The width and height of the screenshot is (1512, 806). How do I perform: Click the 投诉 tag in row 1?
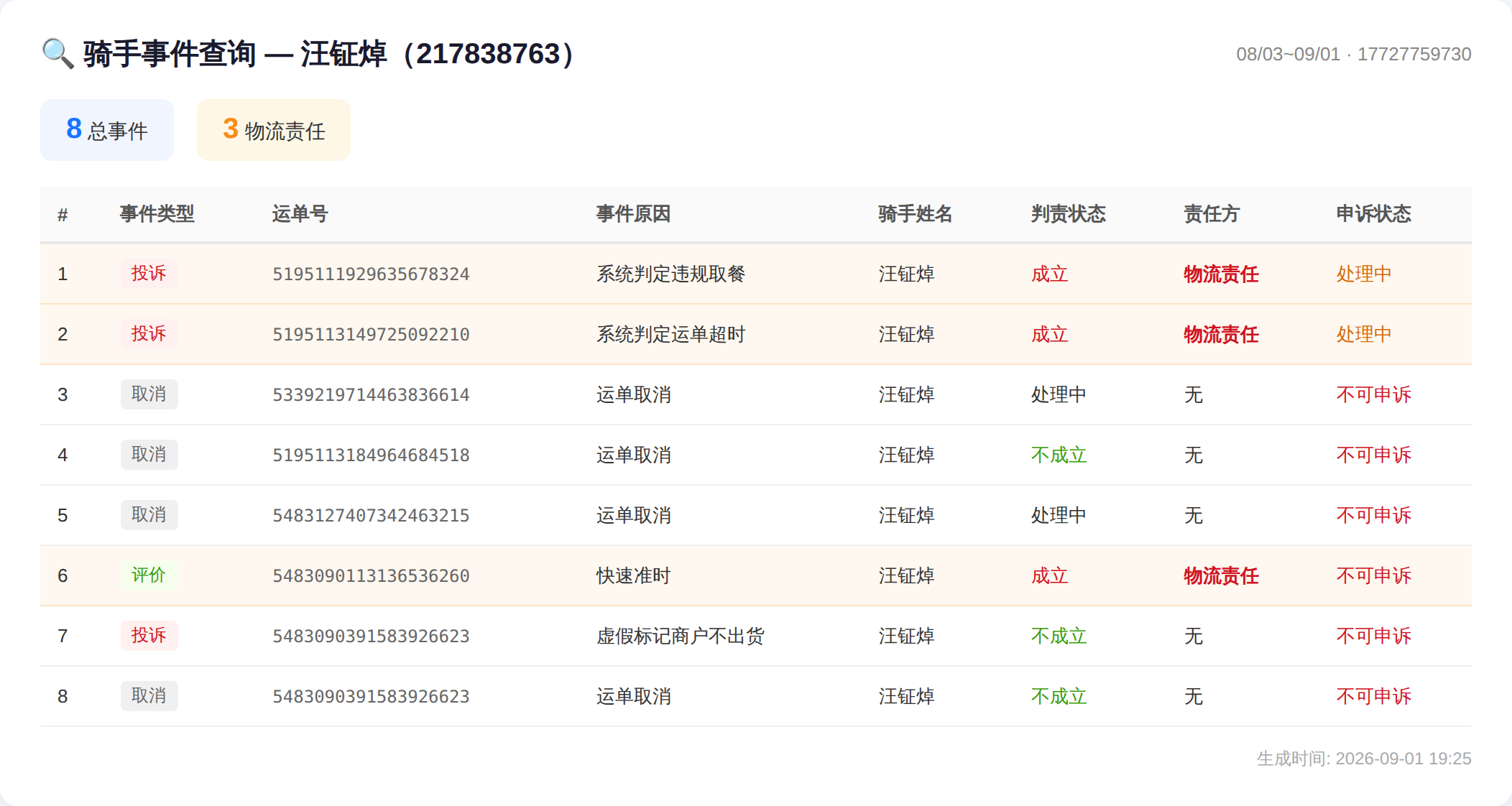(149, 273)
